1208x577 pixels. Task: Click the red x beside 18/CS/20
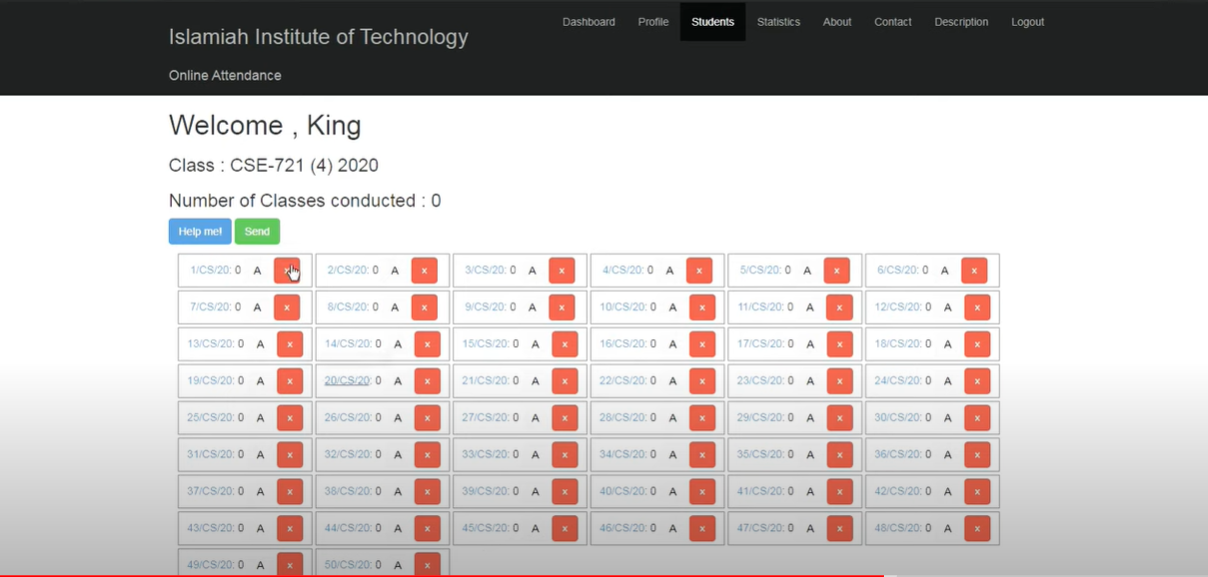pyautogui.click(x=976, y=344)
